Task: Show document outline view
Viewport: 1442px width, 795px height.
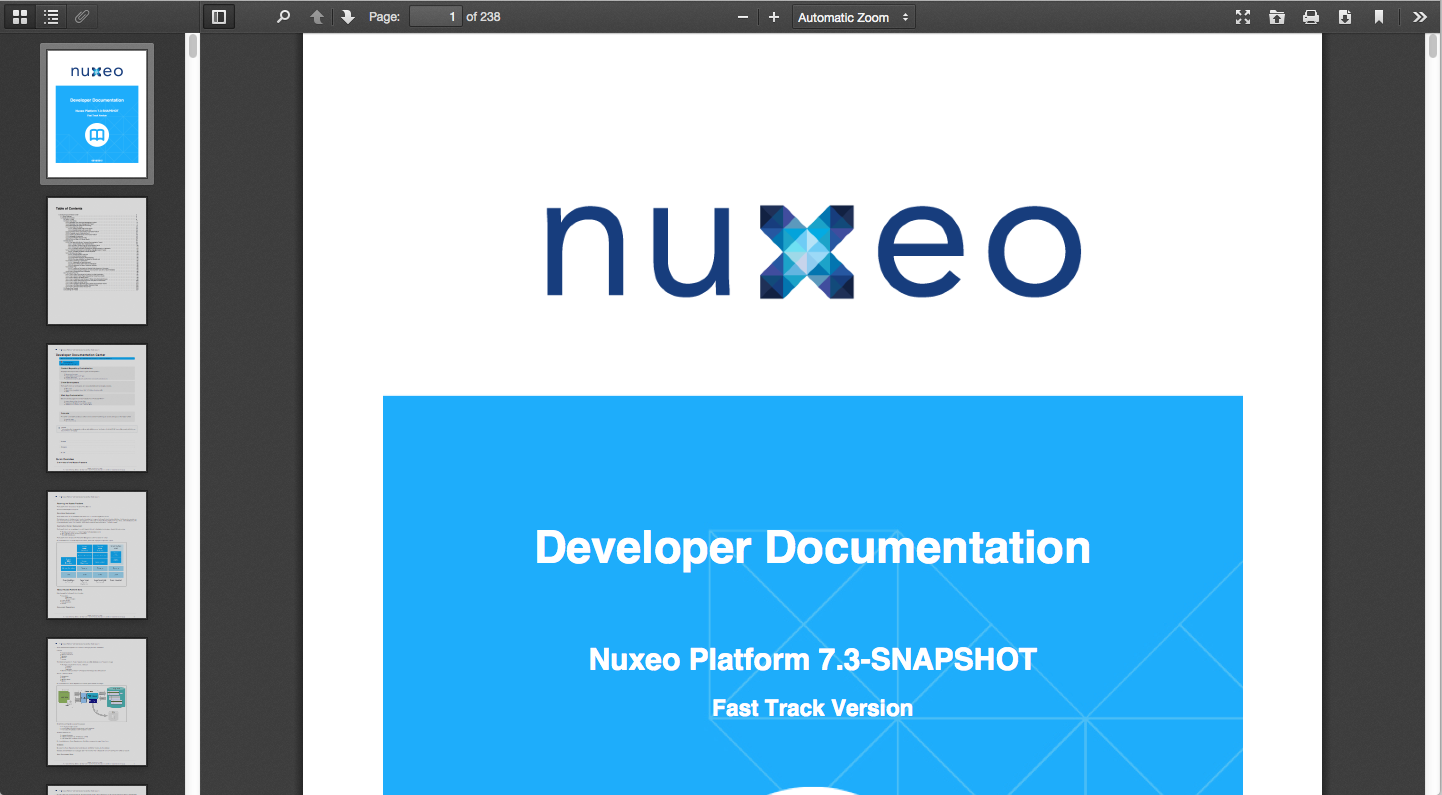Action: (x=51, y=17)
